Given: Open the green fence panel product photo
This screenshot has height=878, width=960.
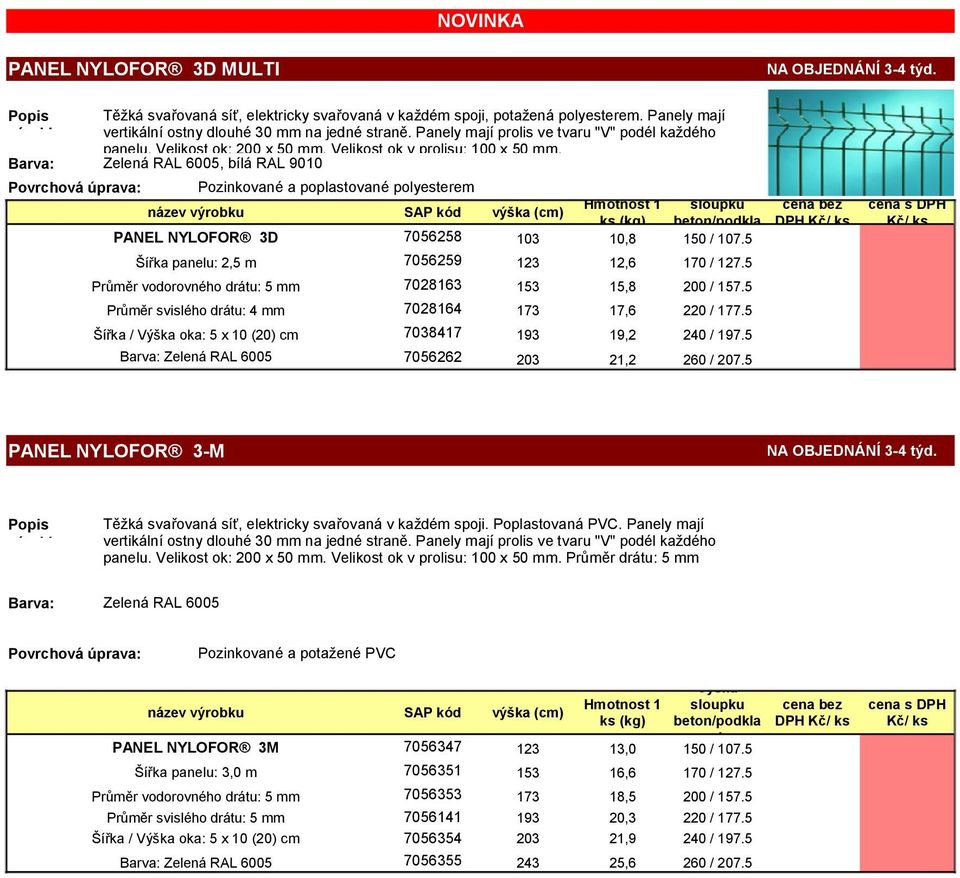Looking at the screenshot, I should [861, 143].
